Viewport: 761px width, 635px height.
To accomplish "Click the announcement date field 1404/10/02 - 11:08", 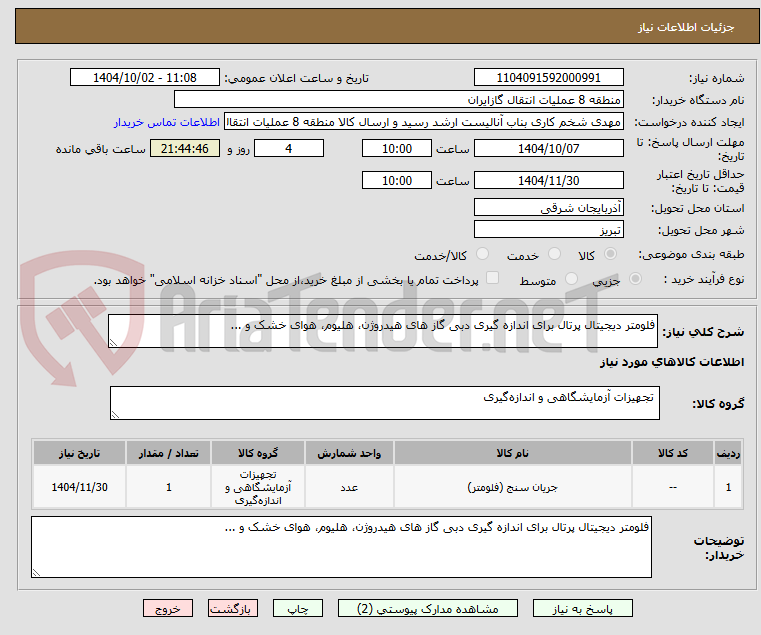I will (x=145, y=78).
